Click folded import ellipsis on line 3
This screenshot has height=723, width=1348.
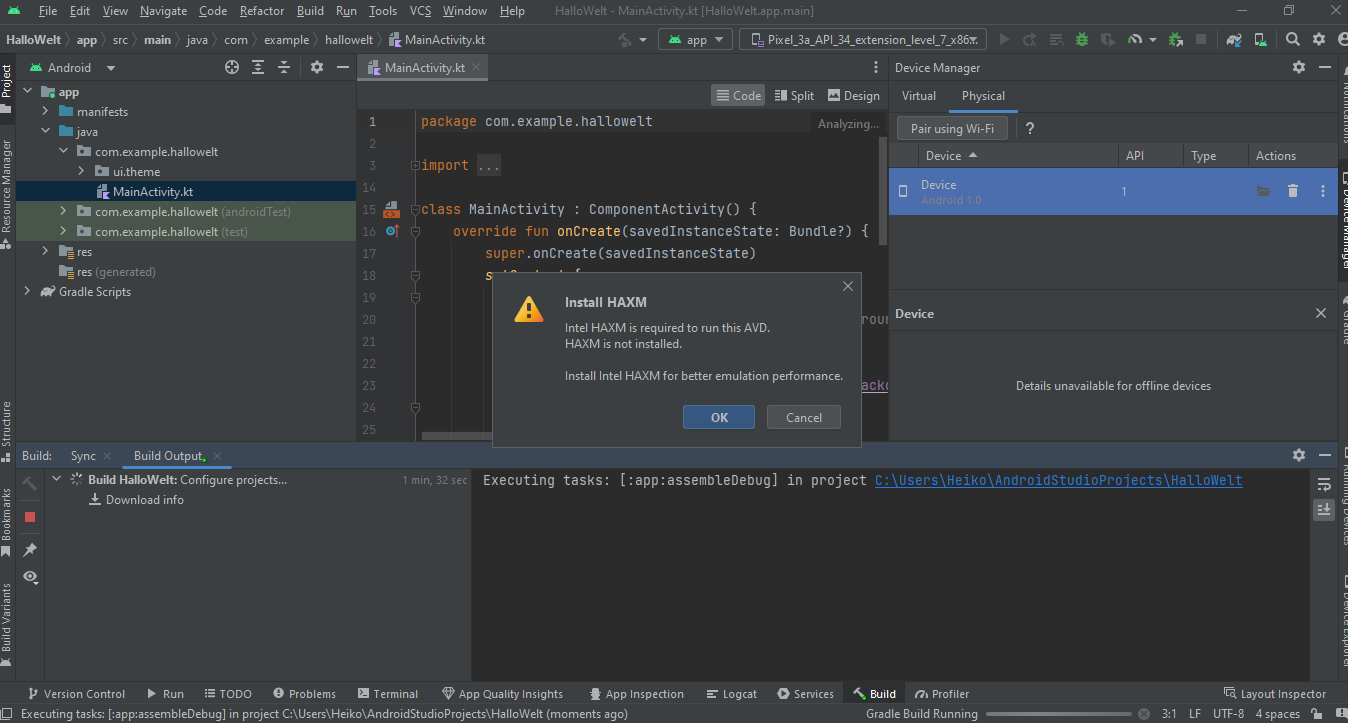point(489,166)
